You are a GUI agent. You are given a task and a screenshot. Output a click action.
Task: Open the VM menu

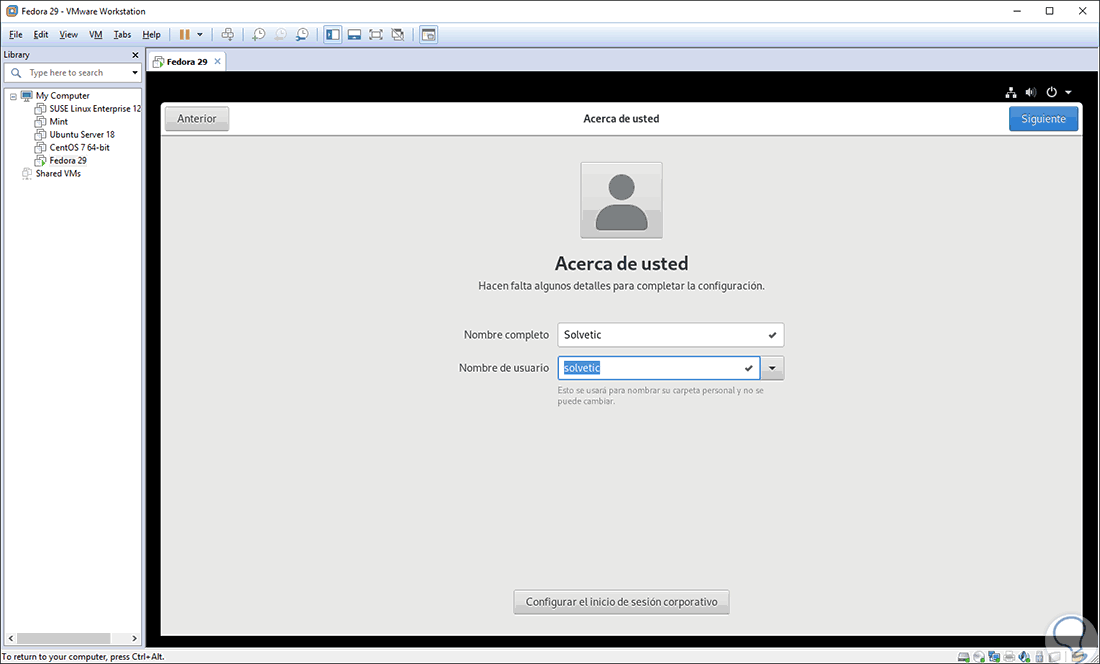95,34
